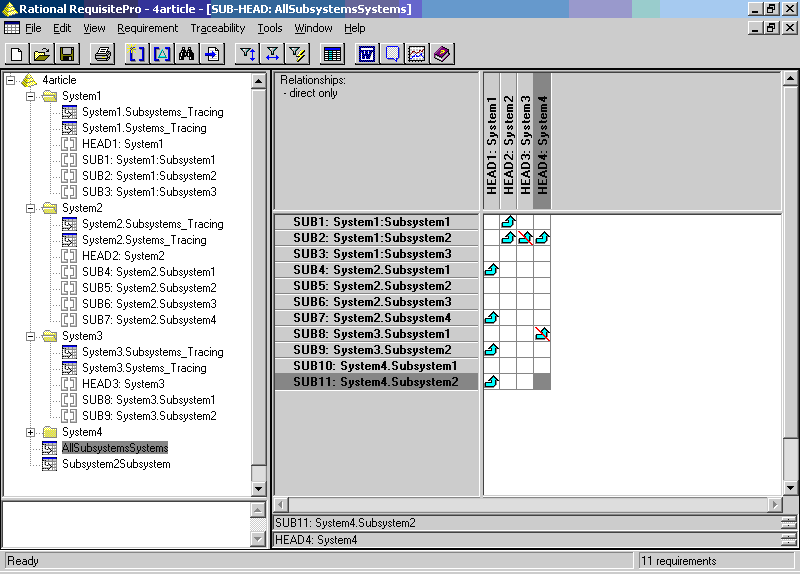
Task: Open the Traceability menu
Action: (218, 29)
